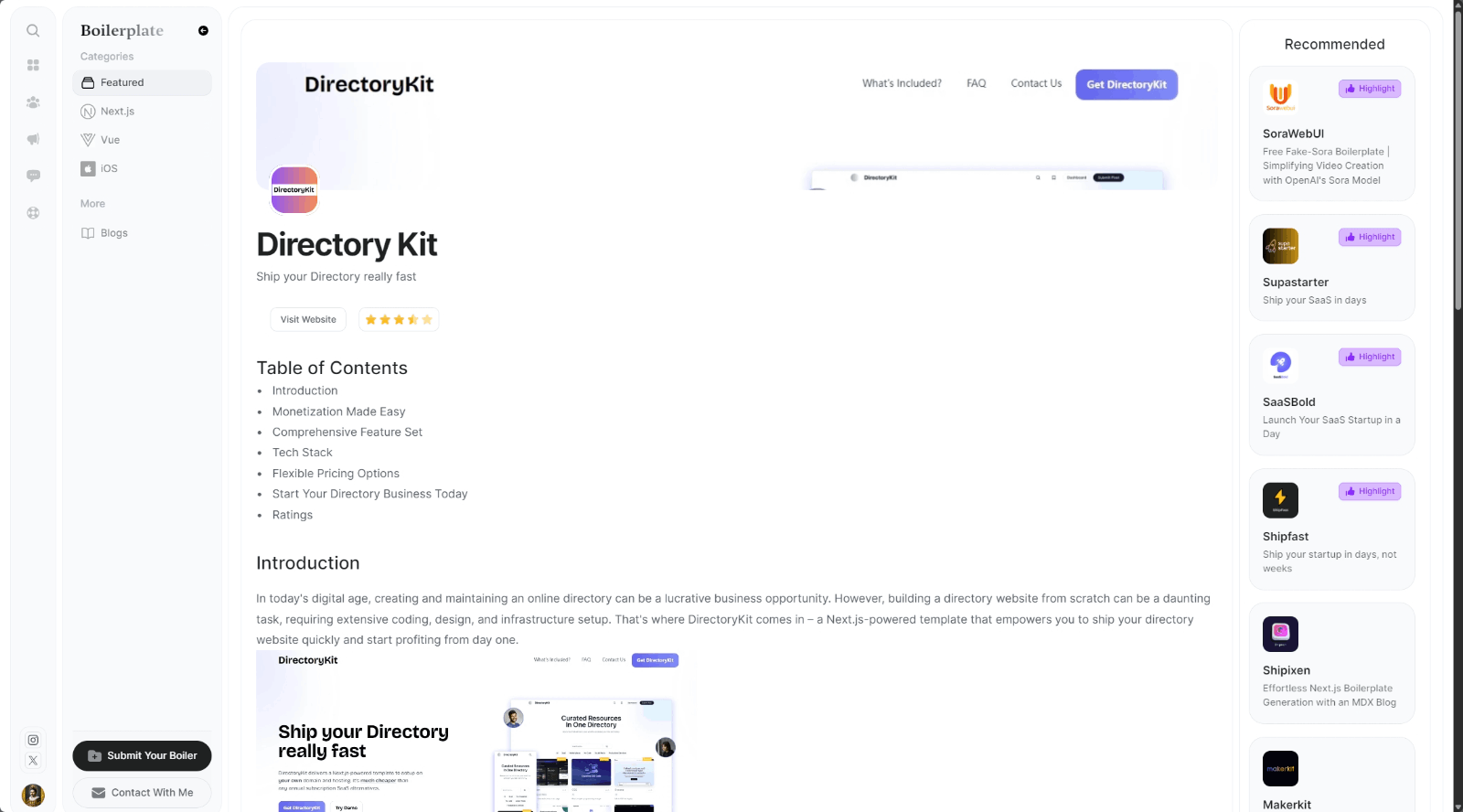The width and height of the screenshot is (1463, 812).
Task: Jump to Tech Stack section
Action: (x=302, y=453)
